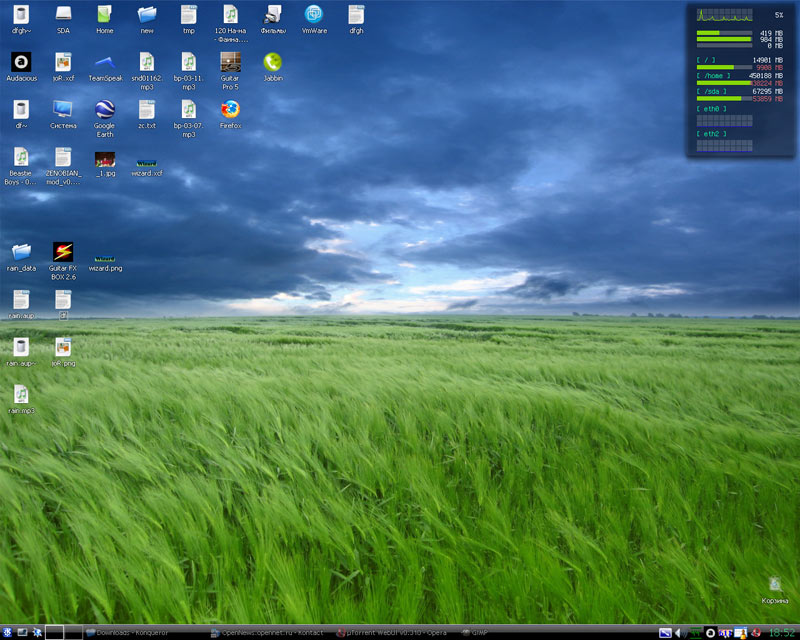Open the Guitar Pro 5 icon
Screen dimensions: 800x640
230,62
